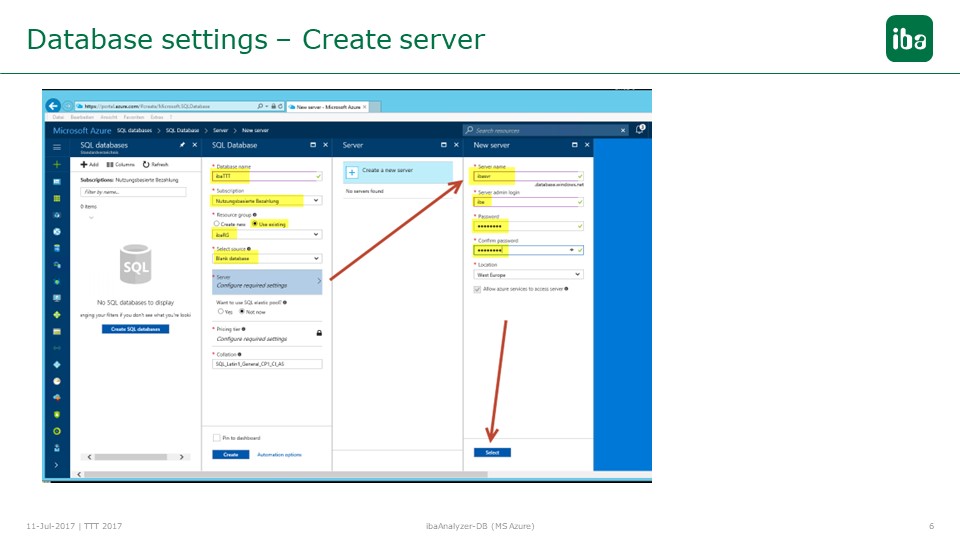
Task: Choose Yes for SQL elastic pool
Action: 220,312
